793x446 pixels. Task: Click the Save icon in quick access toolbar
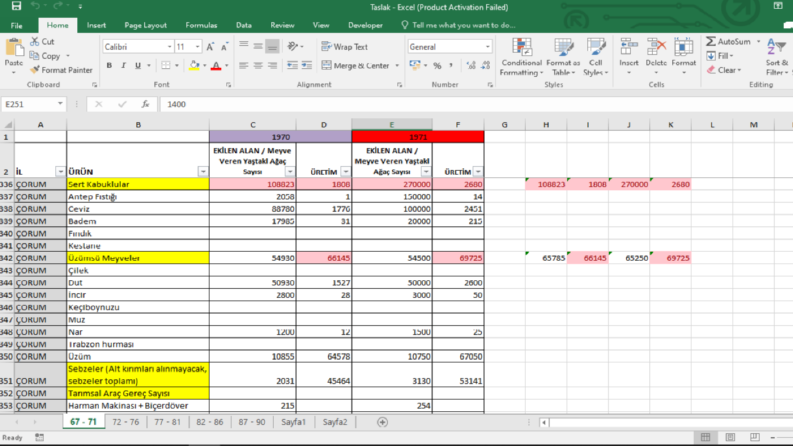click(16, 6)
